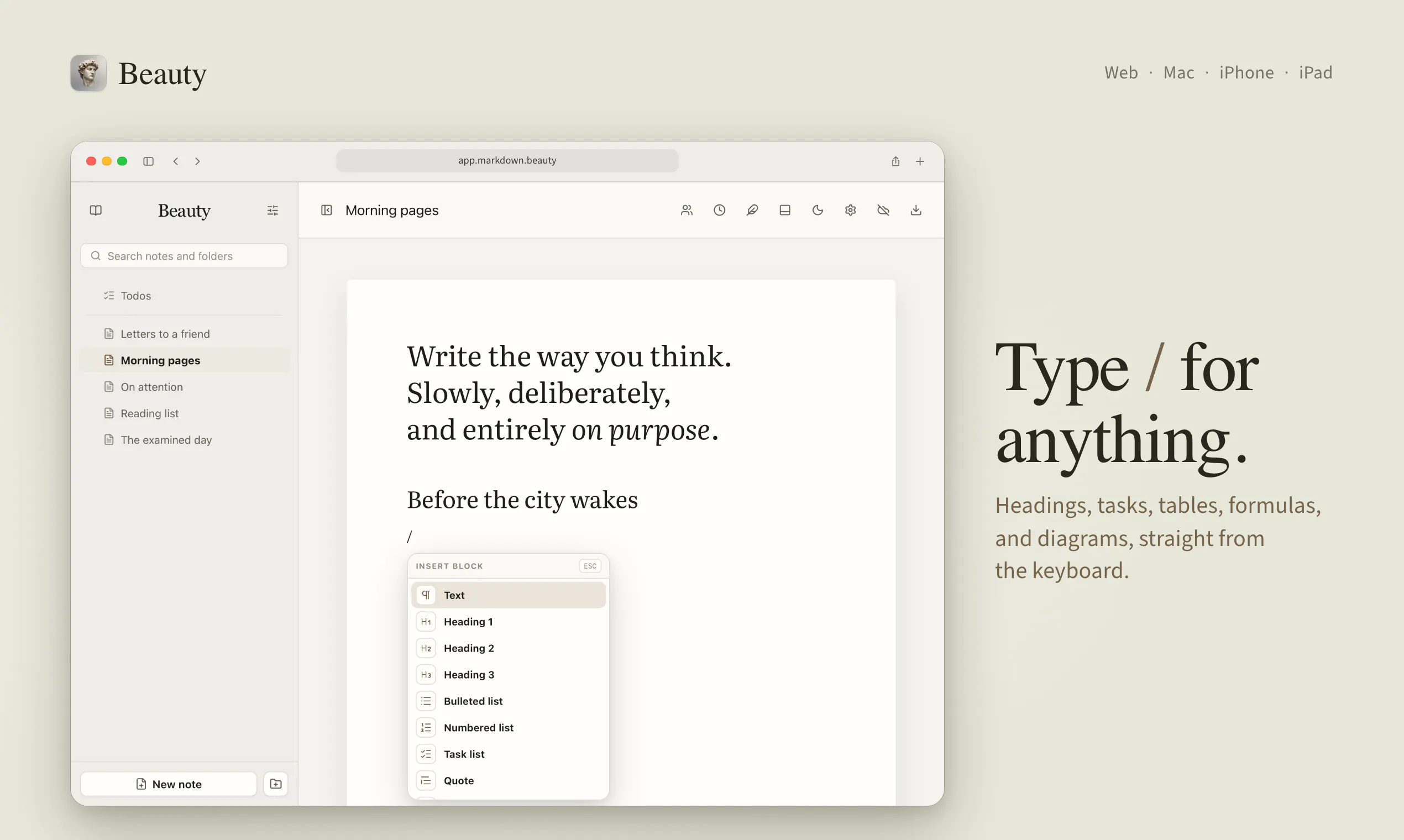Create new folder icon button
The image size is (1404, 840).
(x=276, y=784)
